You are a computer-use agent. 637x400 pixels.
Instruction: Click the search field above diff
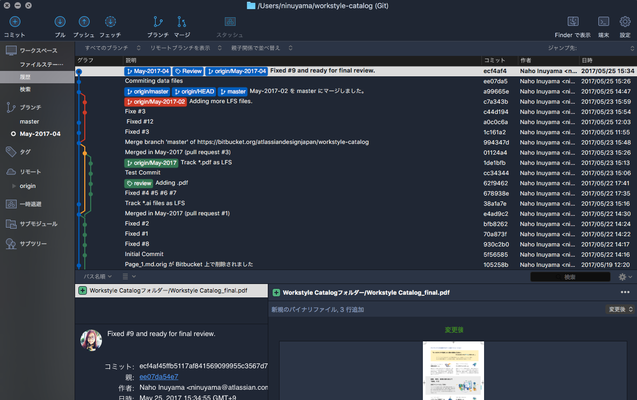pos(570,277)
